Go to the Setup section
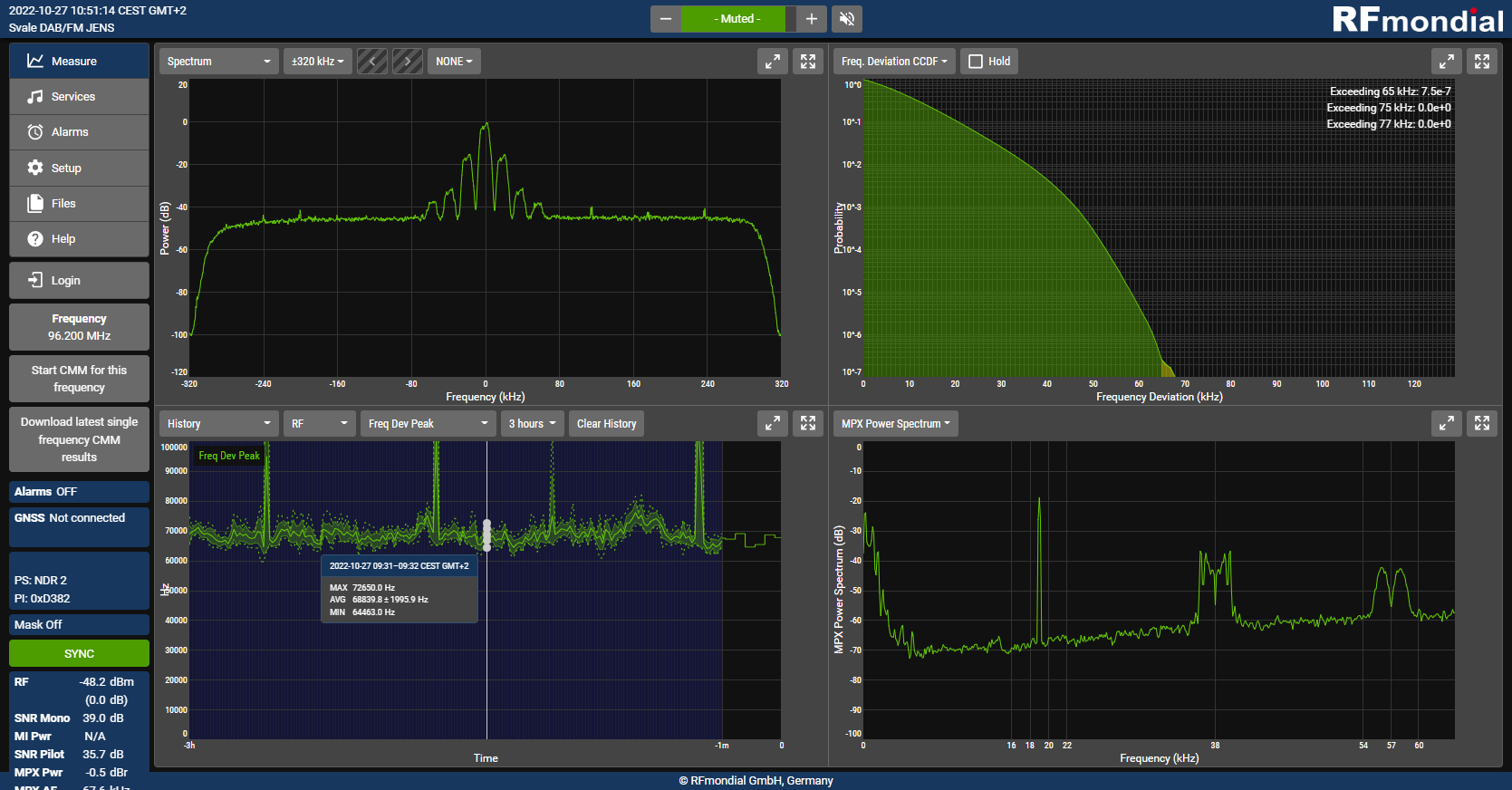 click(x=79, y=168)
